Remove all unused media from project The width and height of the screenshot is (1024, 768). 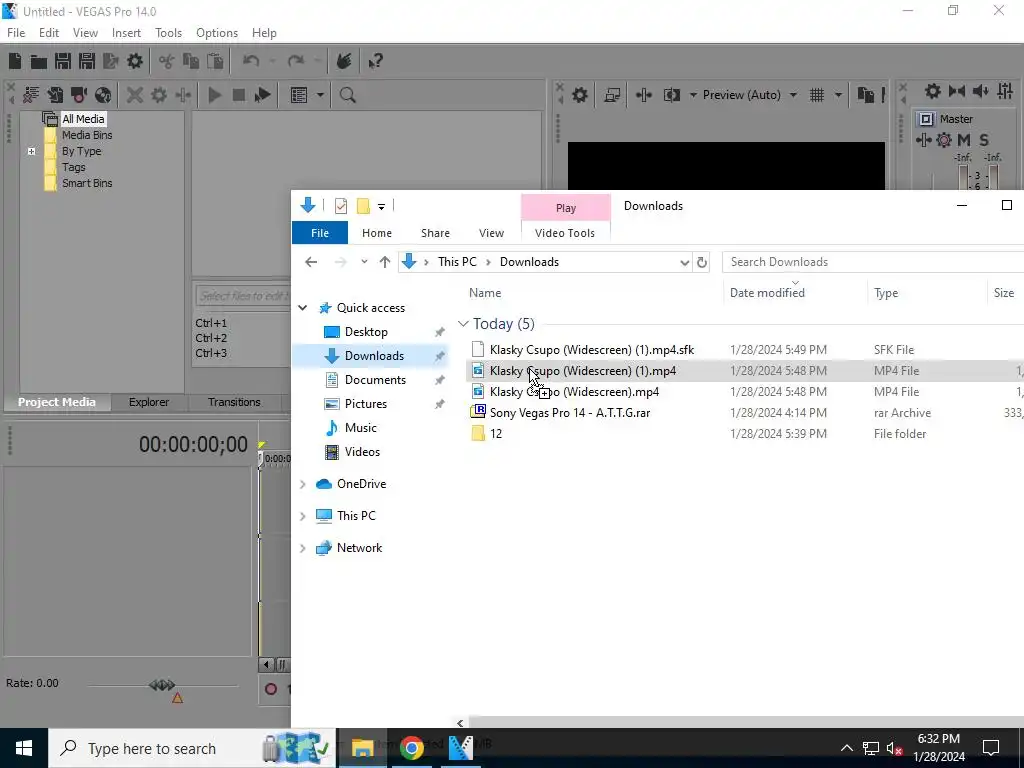click(x=31, y=95)
